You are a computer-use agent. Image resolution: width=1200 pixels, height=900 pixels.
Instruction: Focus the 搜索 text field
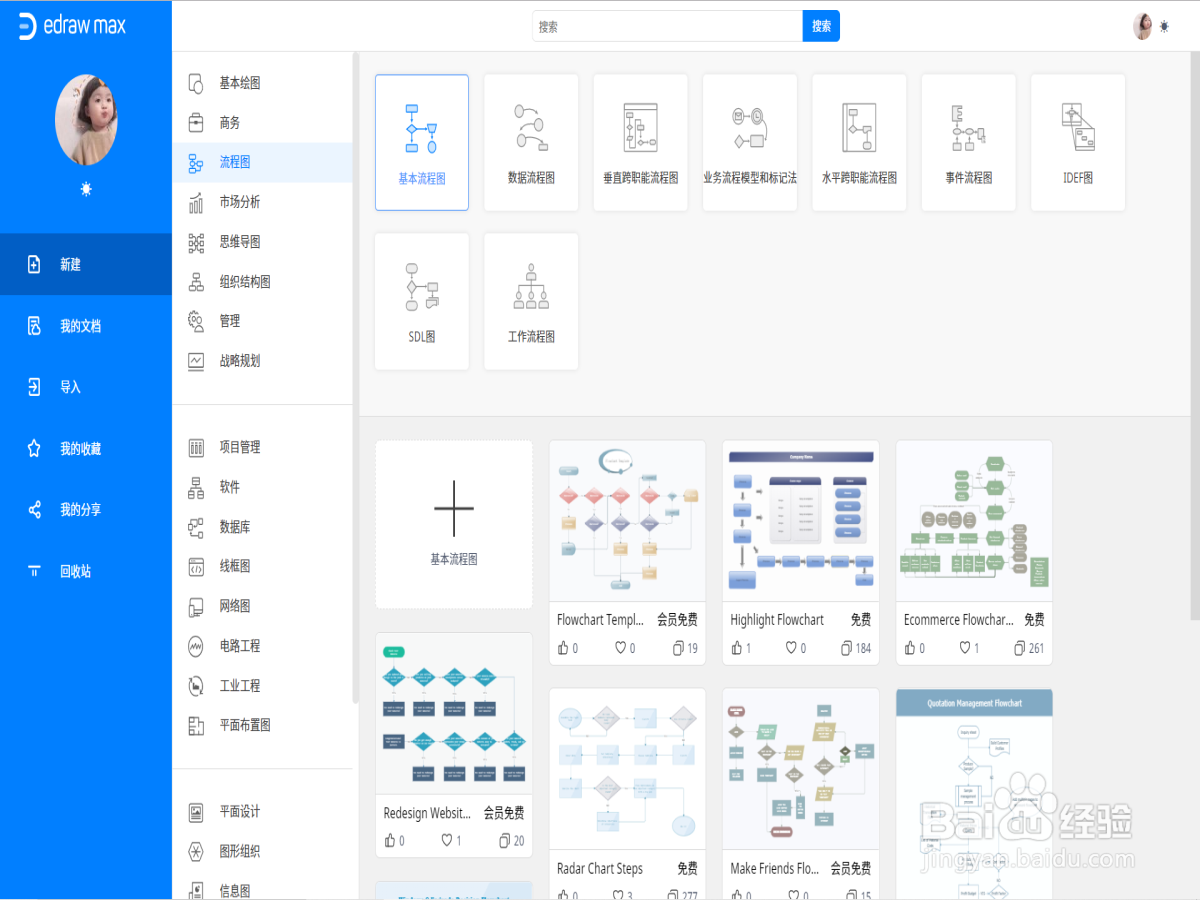click(668, 27)
